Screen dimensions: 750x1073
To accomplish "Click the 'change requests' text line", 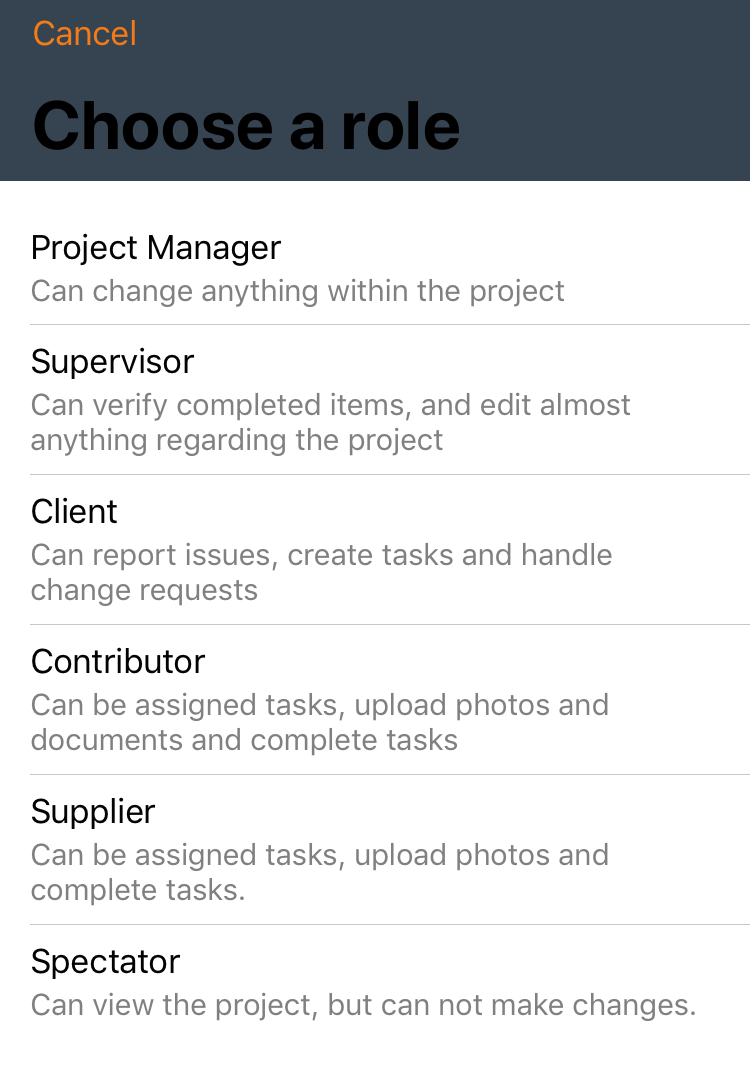I will coord(144,590).
